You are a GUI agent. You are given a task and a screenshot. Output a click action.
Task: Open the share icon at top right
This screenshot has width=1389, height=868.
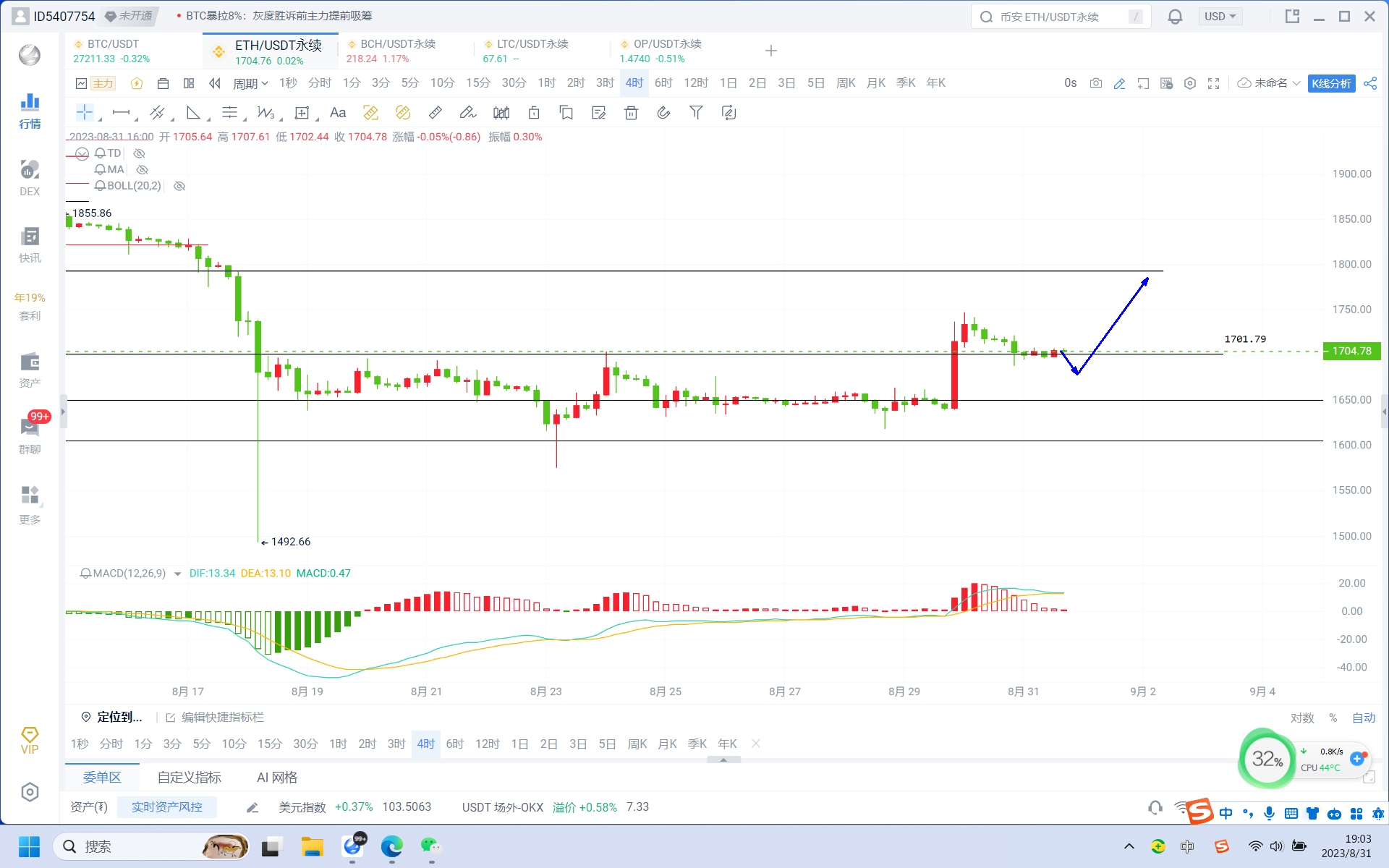[x=1369, y=83]
